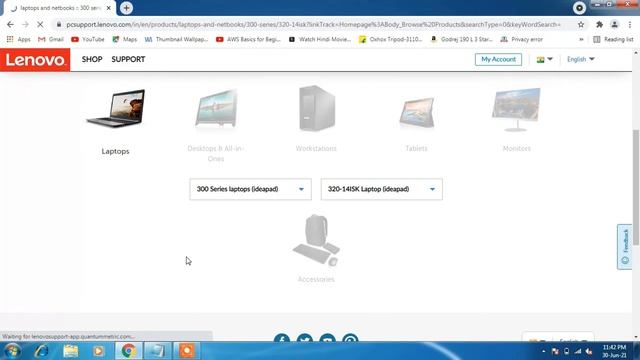Image resolution: width=640 pixels, height=360 pixels.
Task: Select the Tablets category image
Action: (x=416, y=113)
